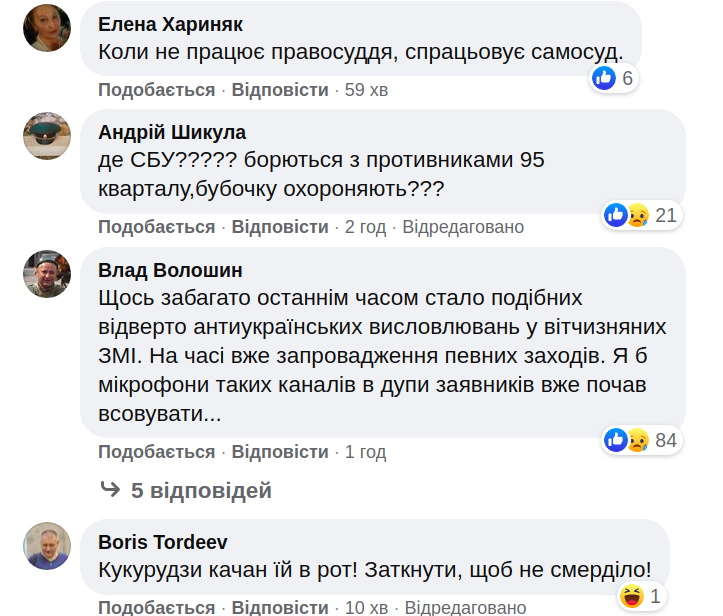
Task: Like Boris Tordeev's comment
Action: pos(157,607)
